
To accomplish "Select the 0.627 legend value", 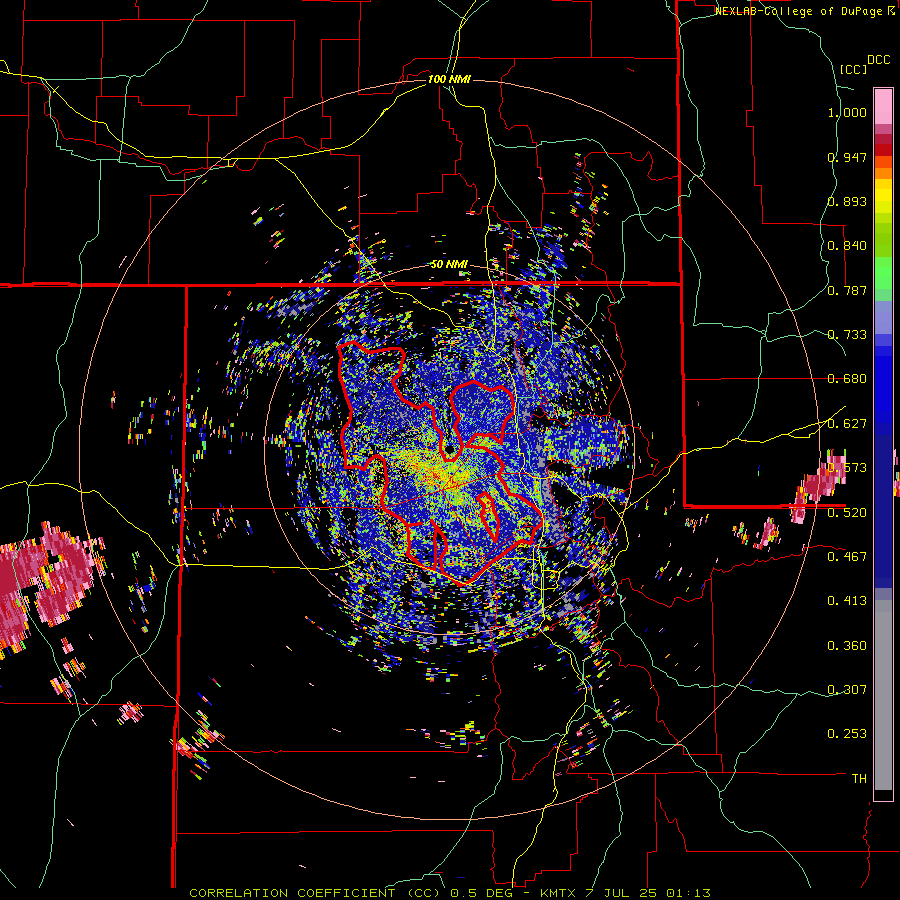I will (x=847, y=424).
